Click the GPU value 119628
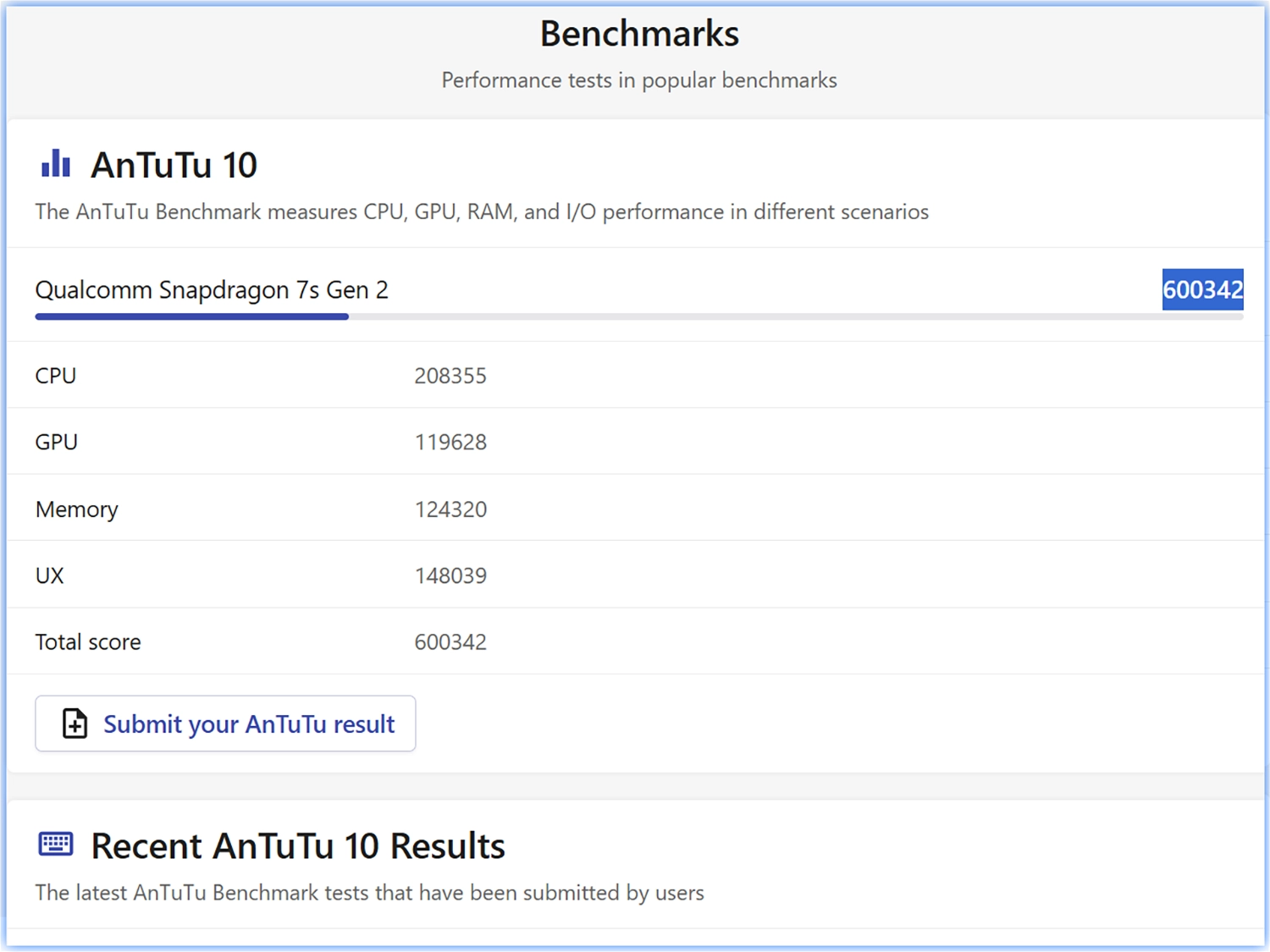Screen dimensions: 1270x952 pos(450,443)
